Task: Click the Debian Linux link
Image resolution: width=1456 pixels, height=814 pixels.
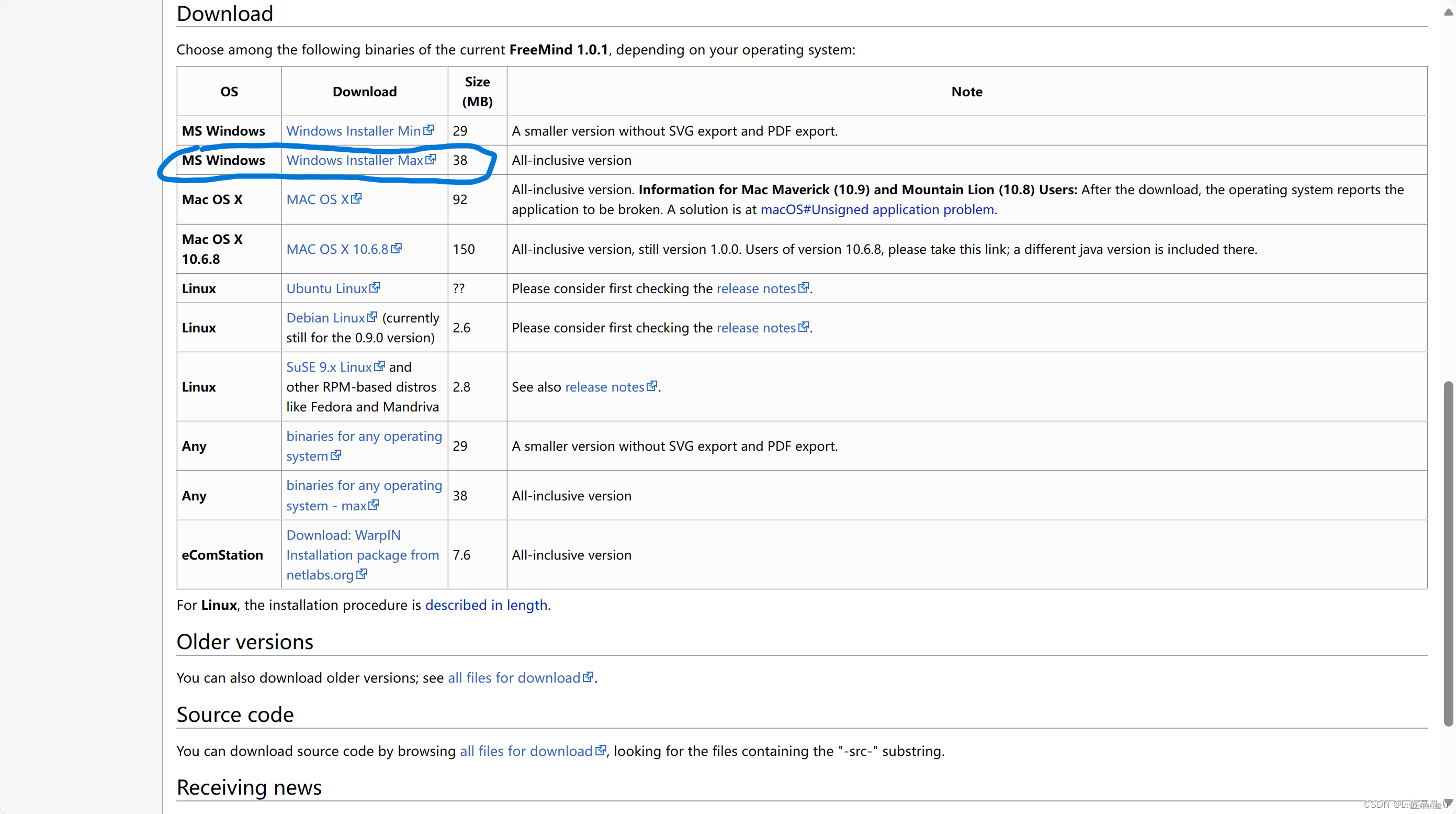Action: tap(325, 318)
